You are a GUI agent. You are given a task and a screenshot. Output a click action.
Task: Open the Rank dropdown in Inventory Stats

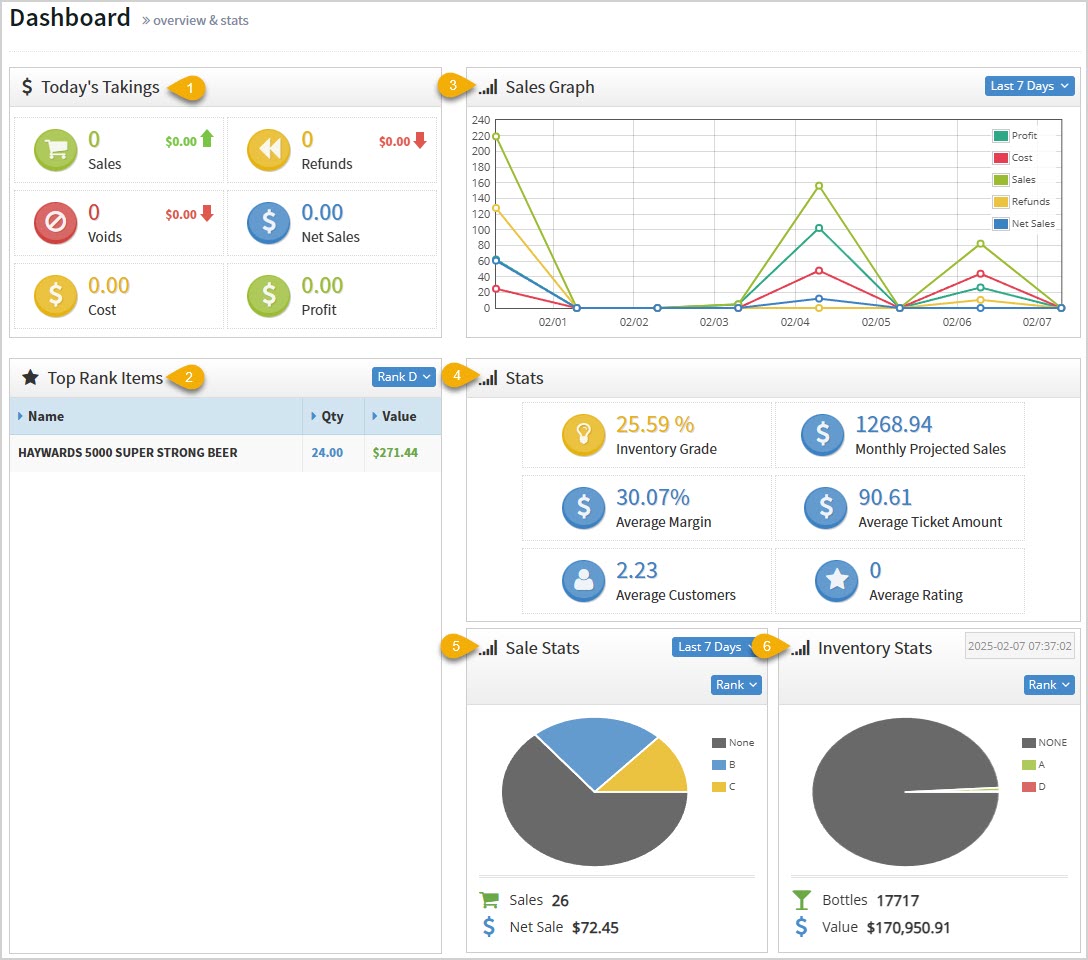pos(1048,685)
